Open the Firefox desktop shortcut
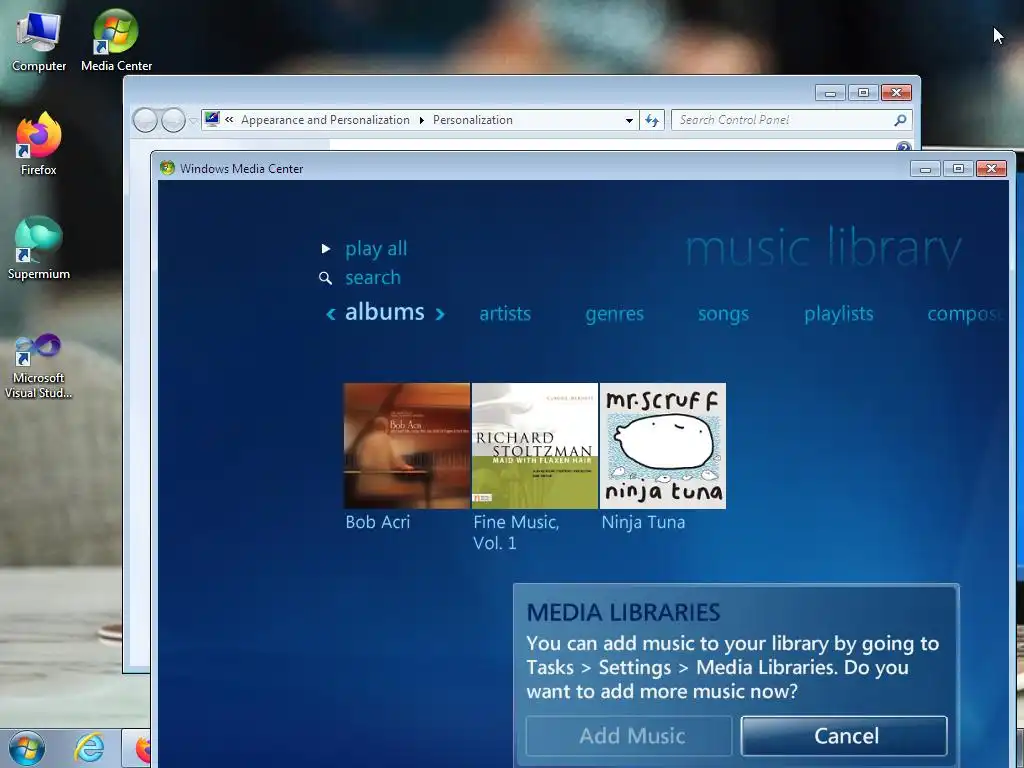 click(x=39, y=144)
